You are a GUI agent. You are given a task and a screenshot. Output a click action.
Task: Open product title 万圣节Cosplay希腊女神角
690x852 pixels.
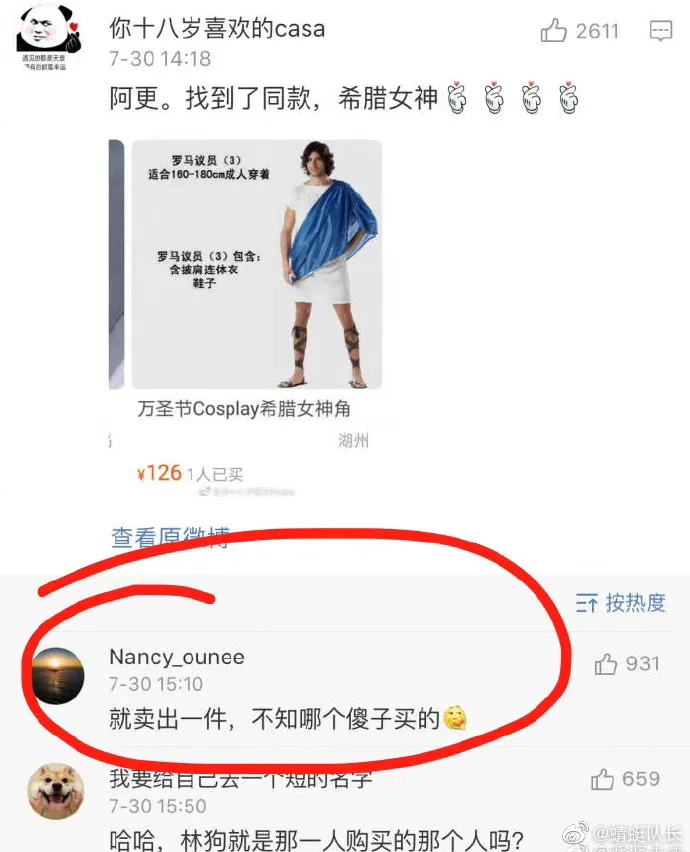click(244, 408)
